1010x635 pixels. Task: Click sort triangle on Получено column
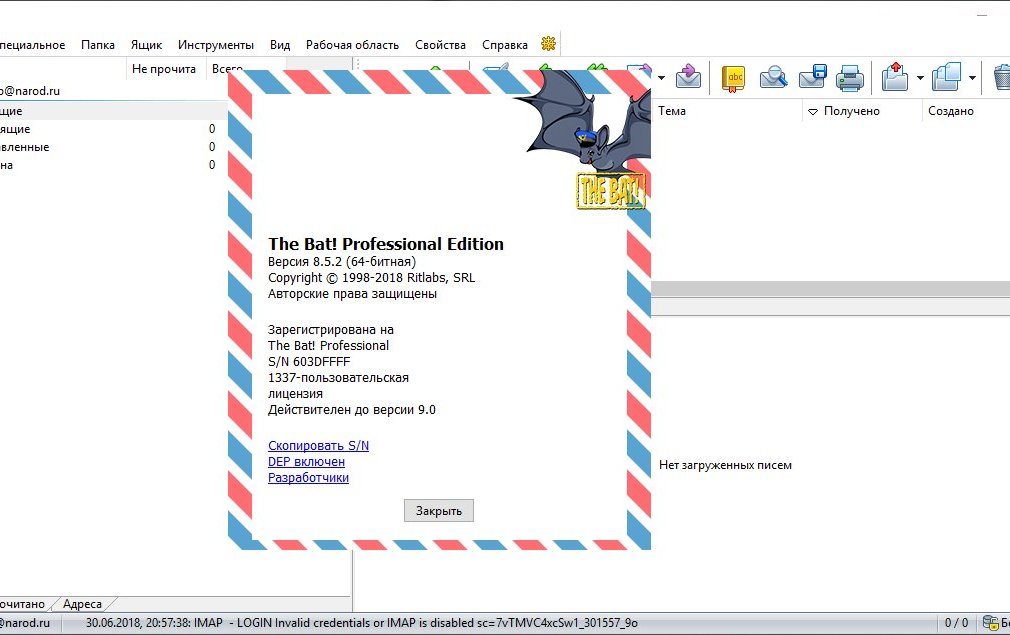click(813, 111)
